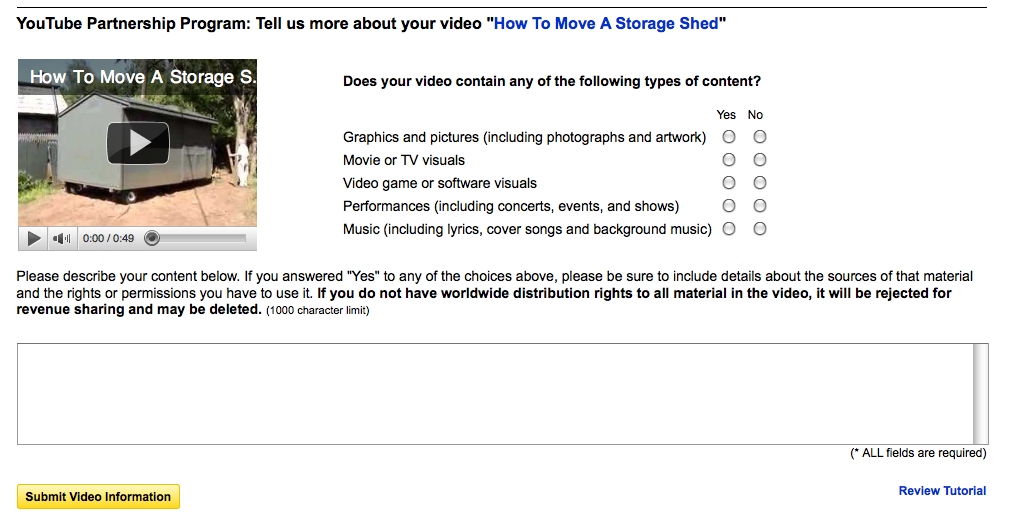Open the Review Tutorial link
Screen dimensions: 1015x529
click(x=942, y=491)
